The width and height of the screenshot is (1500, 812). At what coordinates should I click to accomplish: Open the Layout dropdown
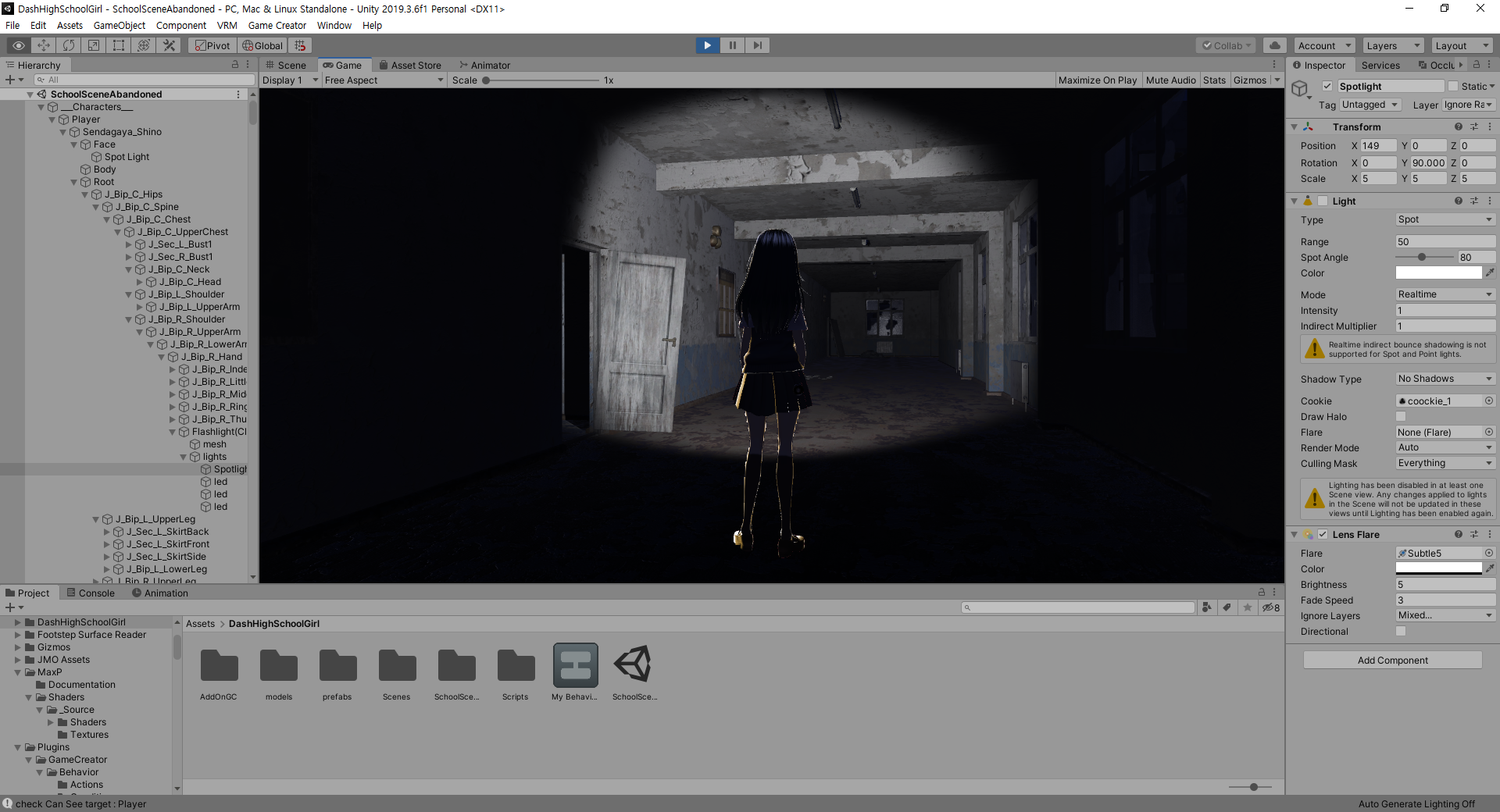pyautogui.click(x=1462, y=45)
